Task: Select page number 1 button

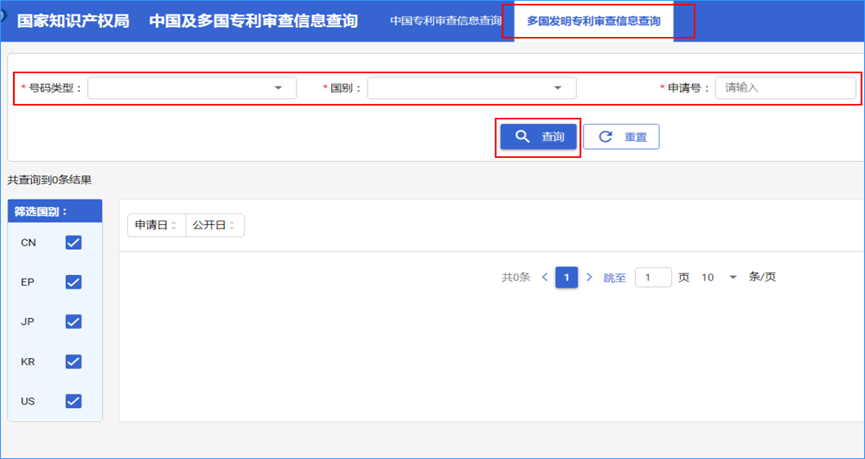Action: tap(567, 277)
